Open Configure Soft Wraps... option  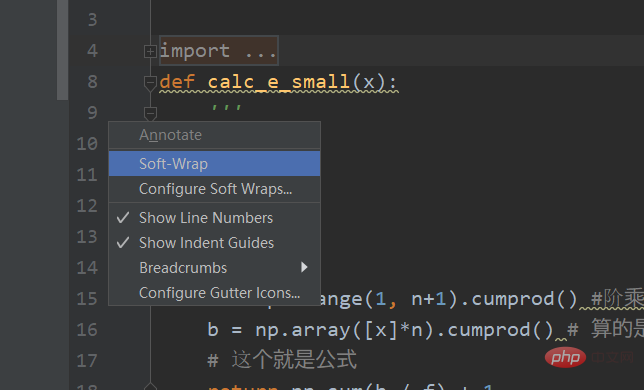[214, 189]
